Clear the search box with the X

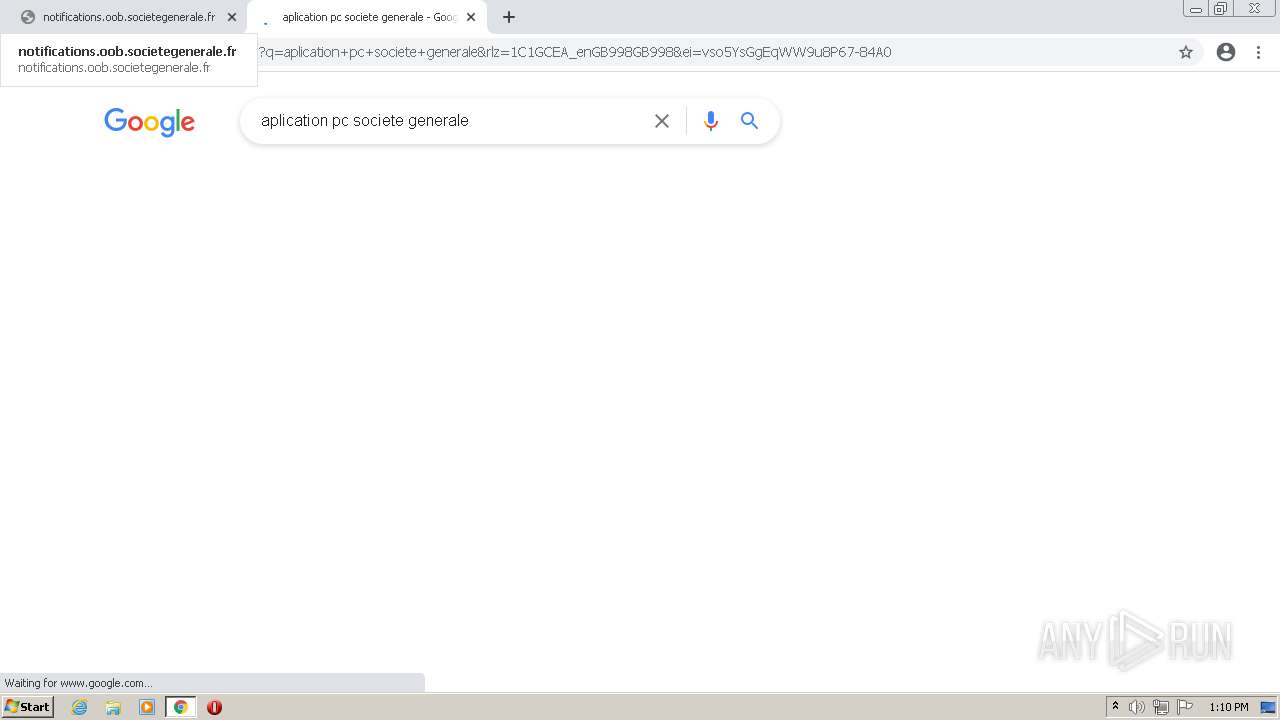point(662,121)
